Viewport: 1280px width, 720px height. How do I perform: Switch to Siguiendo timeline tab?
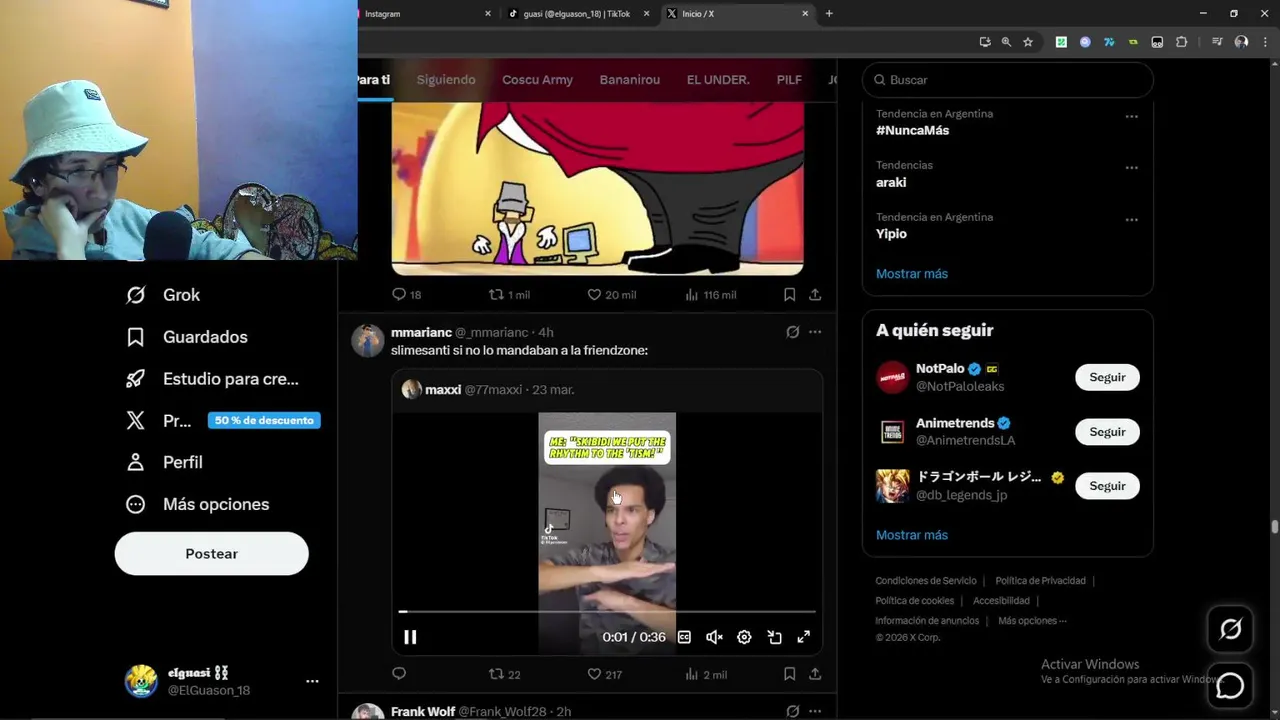446,80
